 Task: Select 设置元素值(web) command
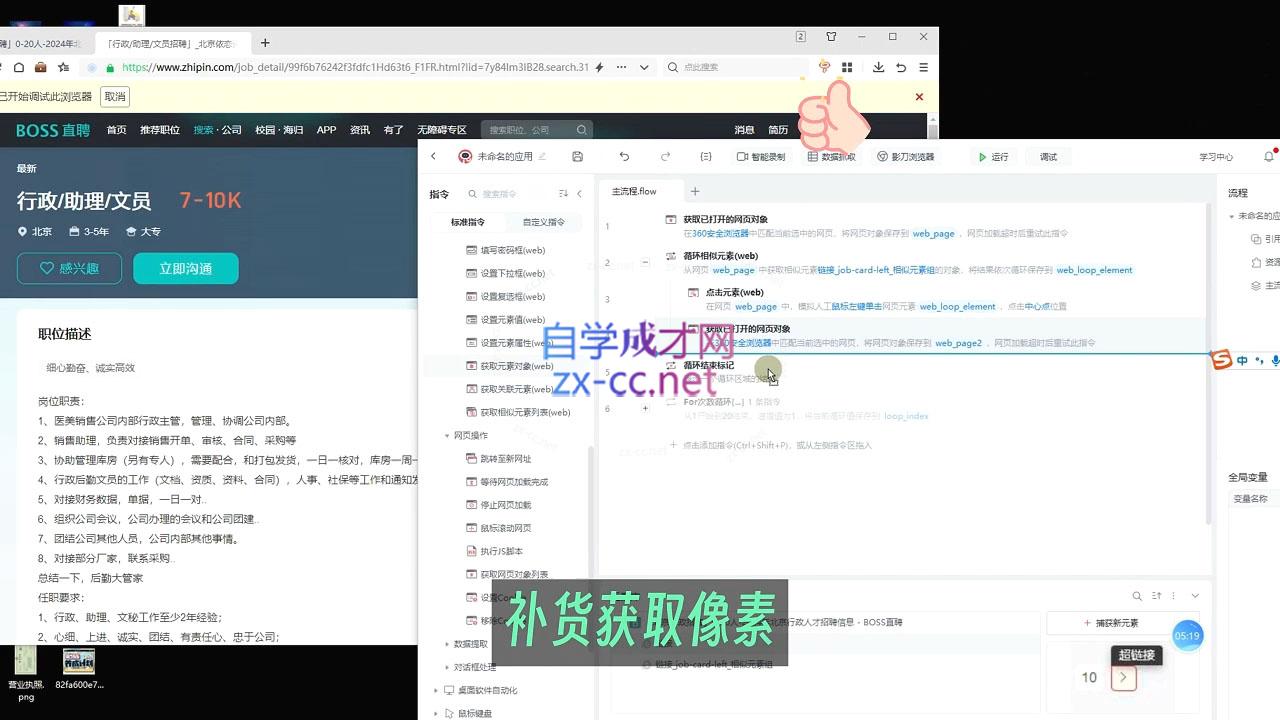(506, 320)
